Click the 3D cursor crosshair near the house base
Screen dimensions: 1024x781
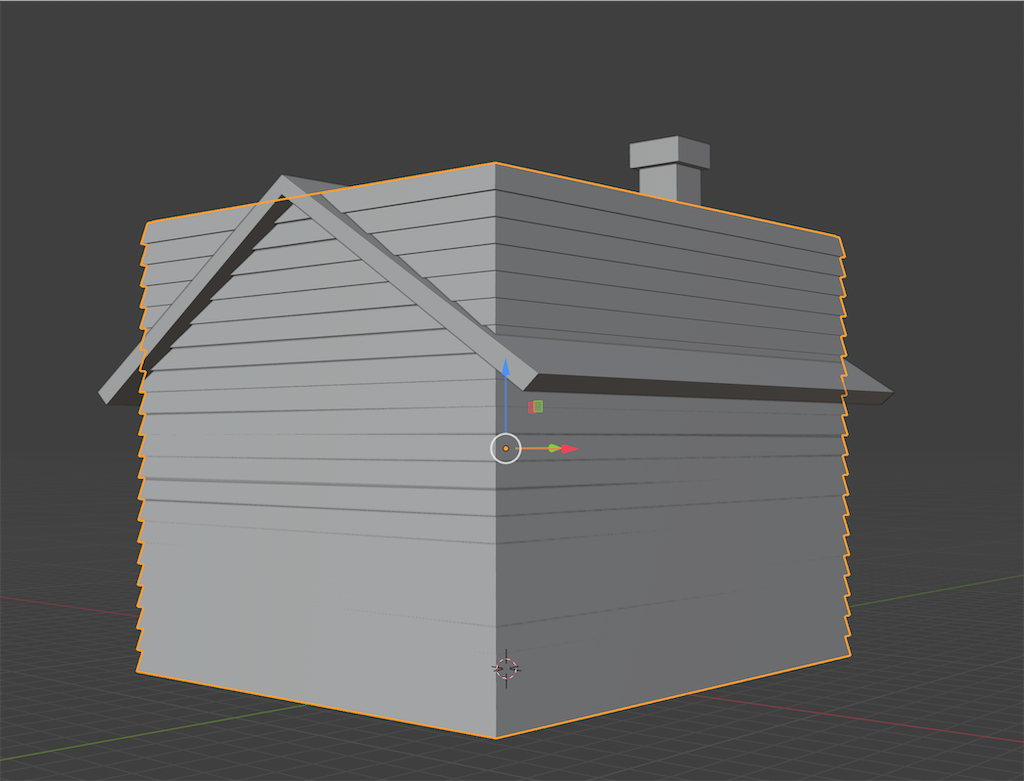(x=506, y=669)
